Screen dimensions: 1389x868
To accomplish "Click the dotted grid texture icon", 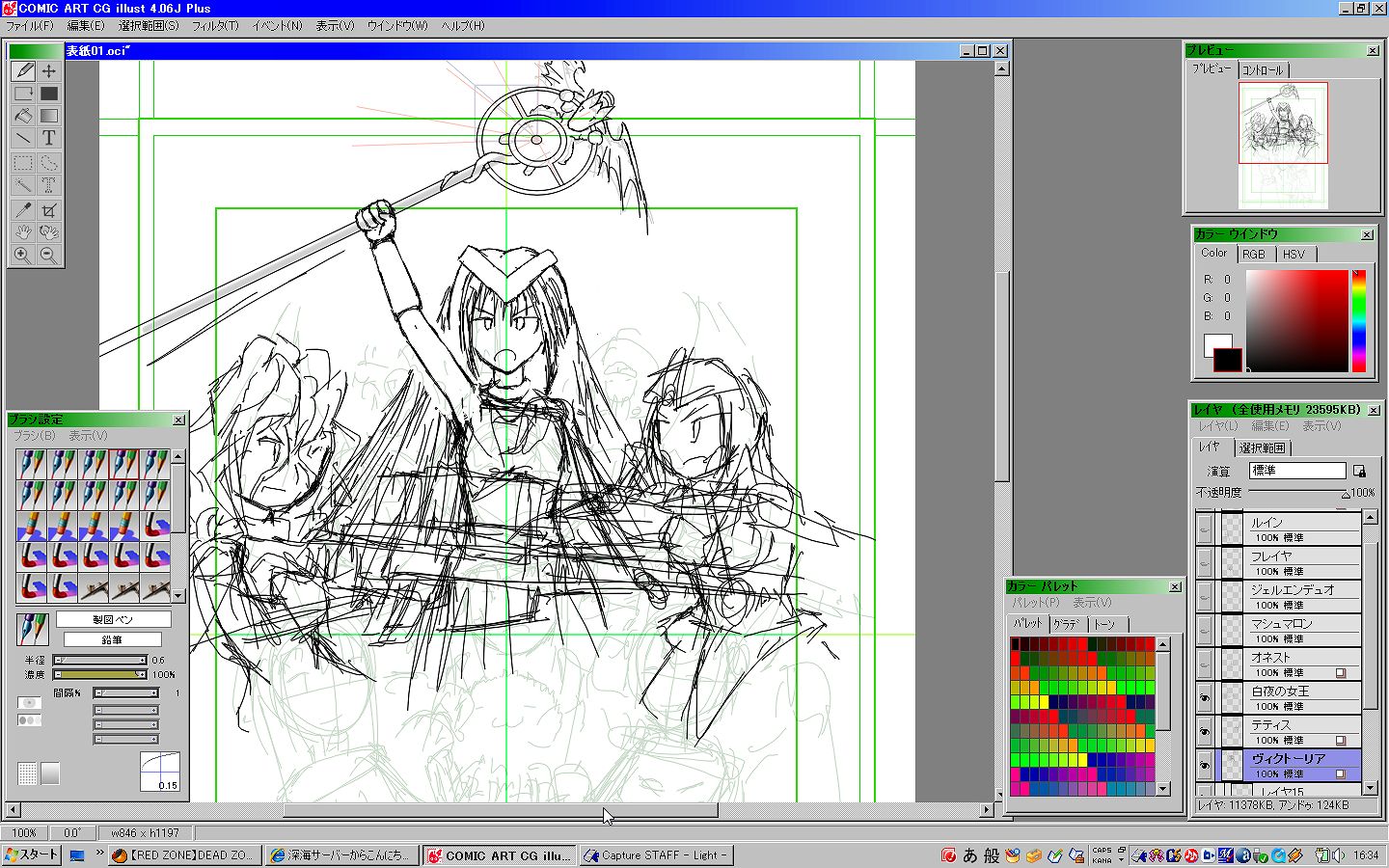I will [x=27, y=773].
